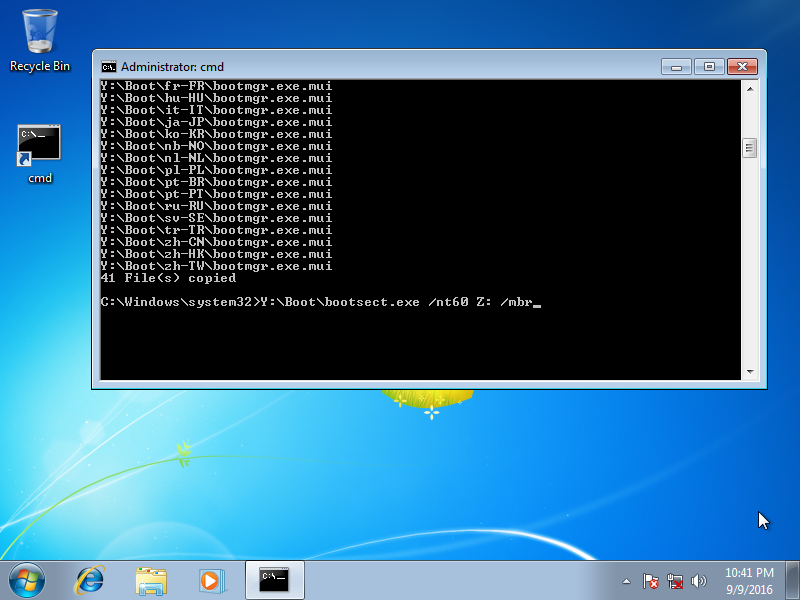
Task: Click the Administrator: cmd title bar text
Action: (172, 67)
